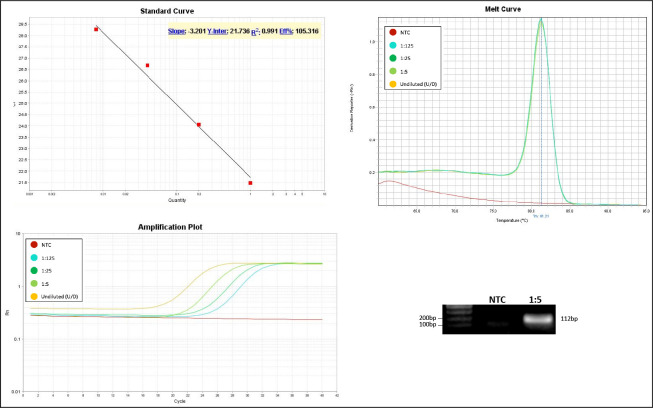Viewport: 653px width, 408px height.
Task: Select light green 1:5 swatch in Melt Curve legend
Action: tap(391, 72)
